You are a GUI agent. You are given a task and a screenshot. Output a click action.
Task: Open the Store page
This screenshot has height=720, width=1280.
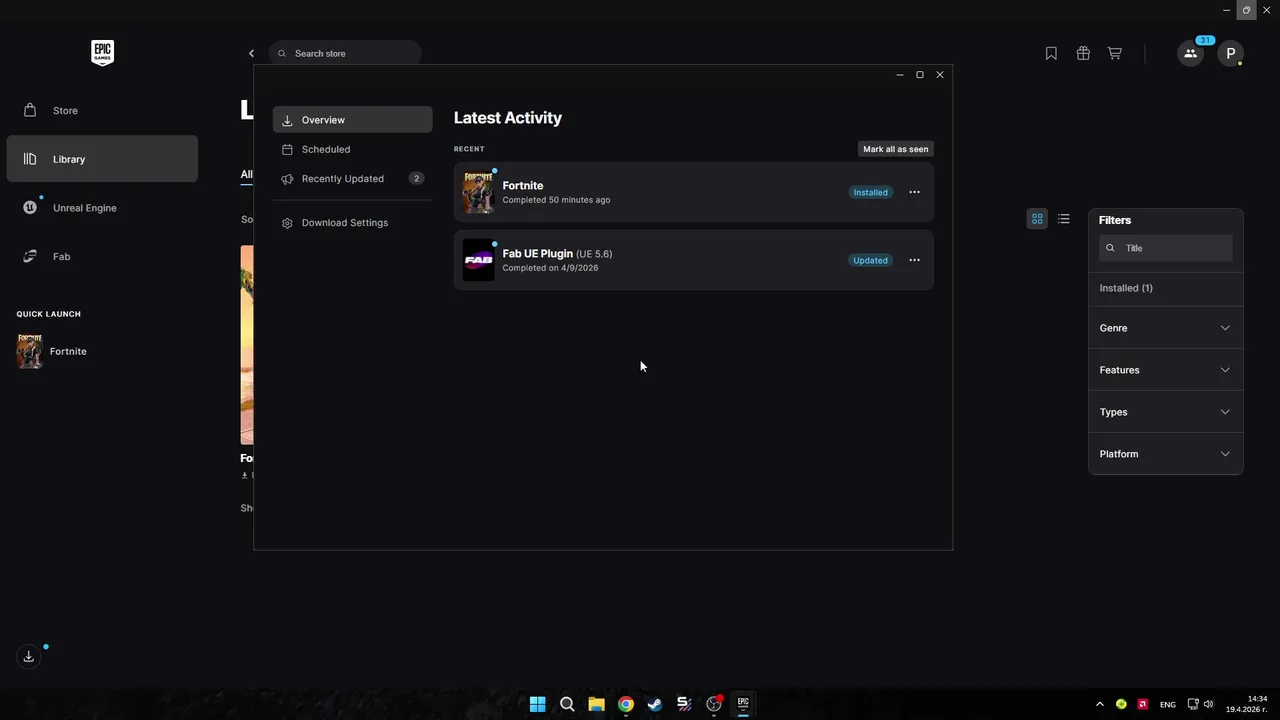102,110
